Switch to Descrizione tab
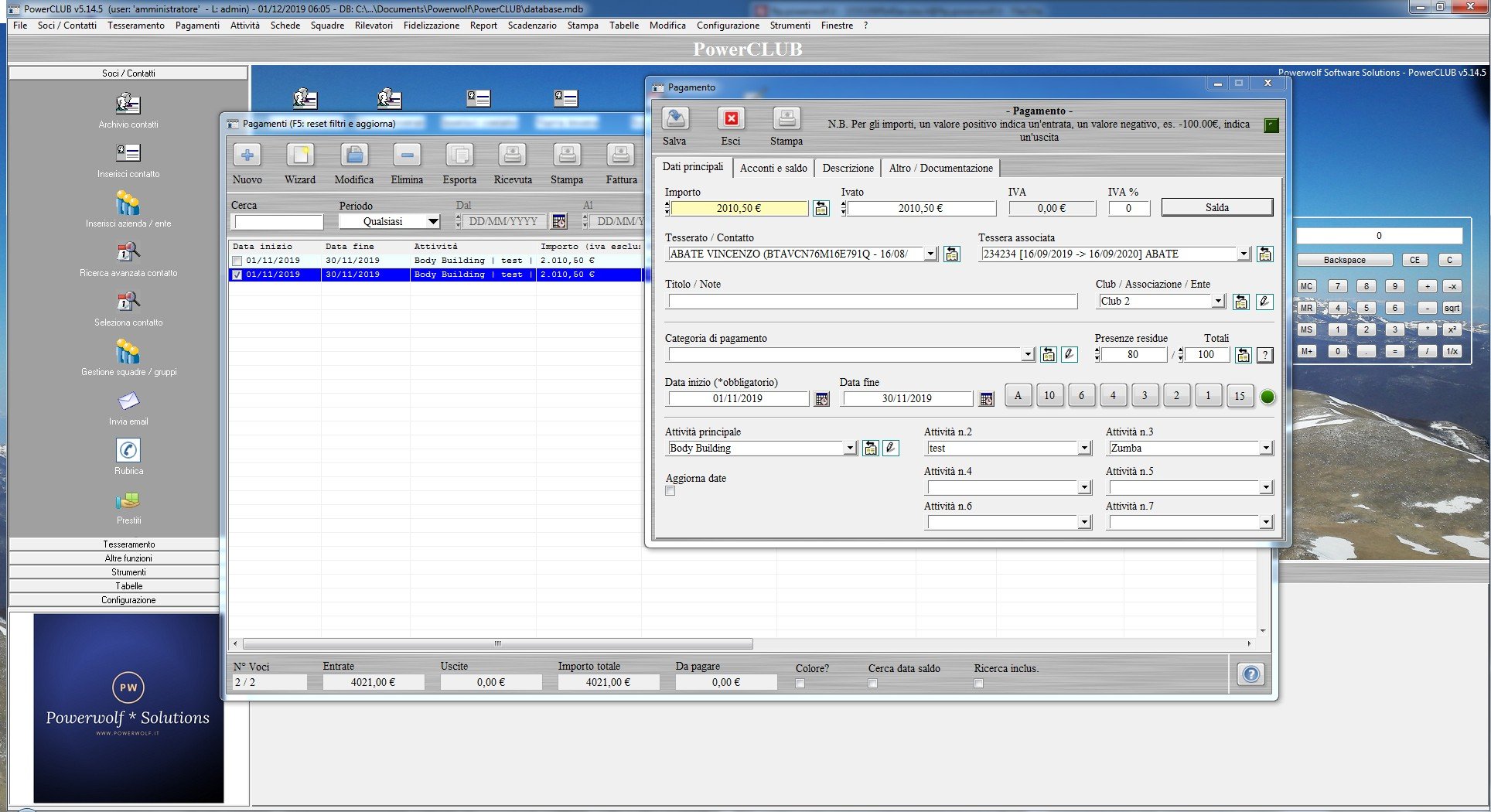The width and height of the screenshot is (1491, 812). click(x=848, y=168)
